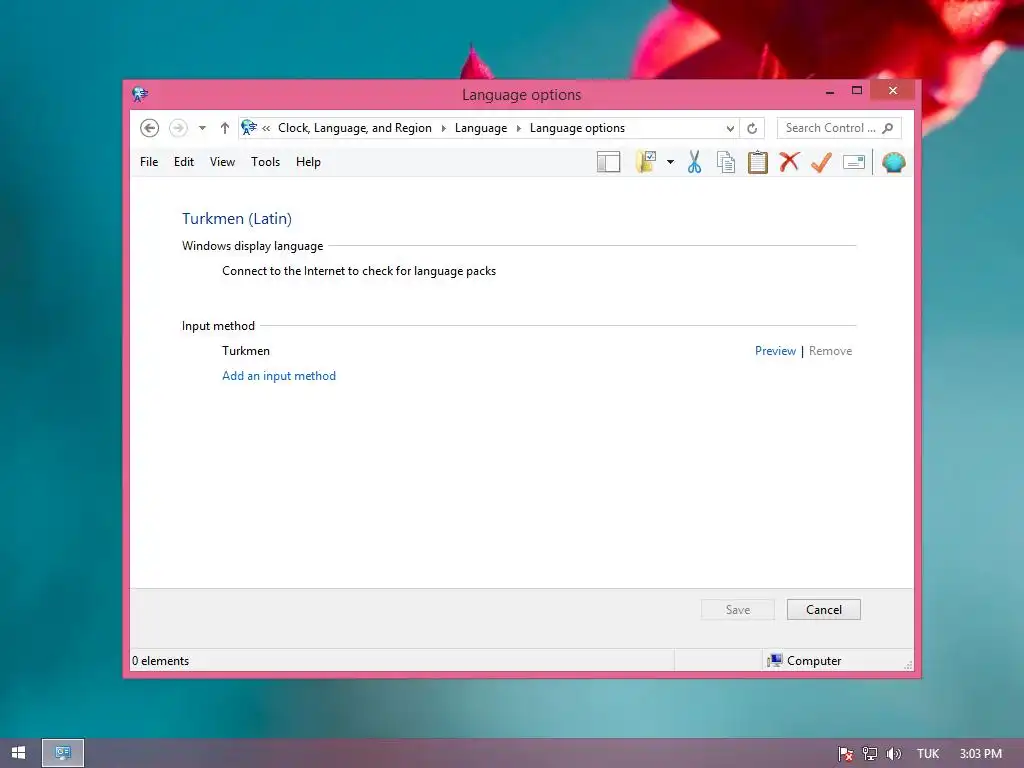Open the Tools menu
Image resolution: width=1024 pixels, height=768 pixels.
265,162
